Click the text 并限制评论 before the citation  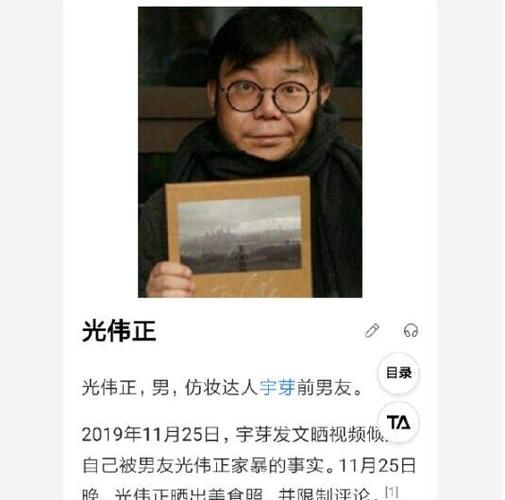(x=328, y=494)
